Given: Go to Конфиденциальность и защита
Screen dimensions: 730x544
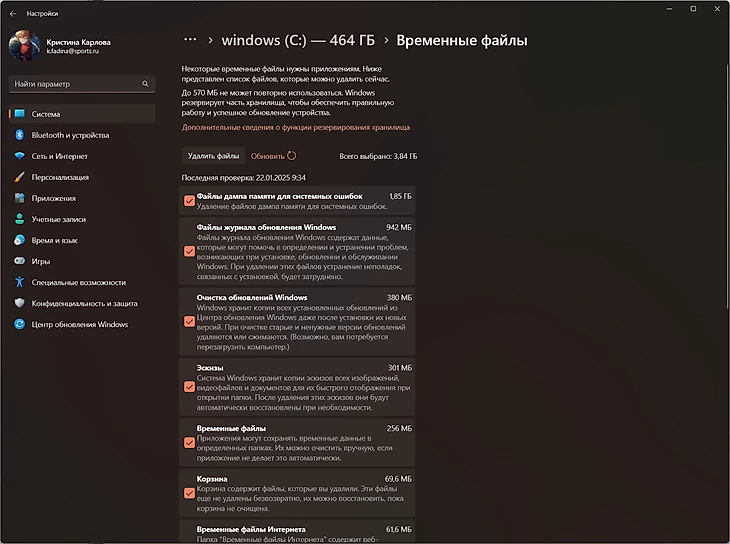Looking at the screenshot, I should (x=84, y=303).
